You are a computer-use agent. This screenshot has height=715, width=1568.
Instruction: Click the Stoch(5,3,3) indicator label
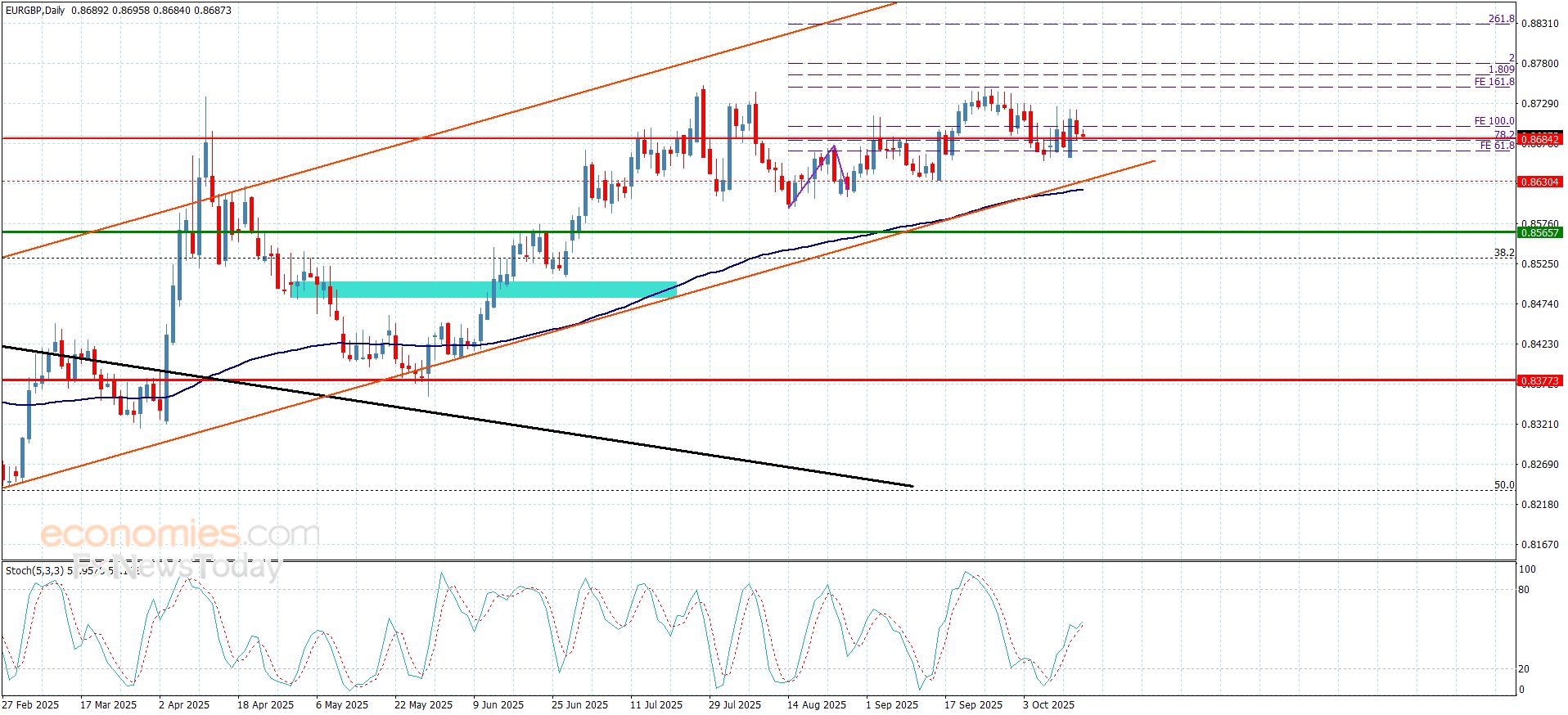tap(34, 570)
